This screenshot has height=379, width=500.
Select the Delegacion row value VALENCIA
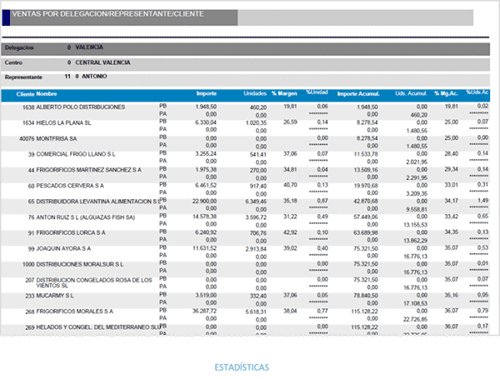tap(89, 47)
